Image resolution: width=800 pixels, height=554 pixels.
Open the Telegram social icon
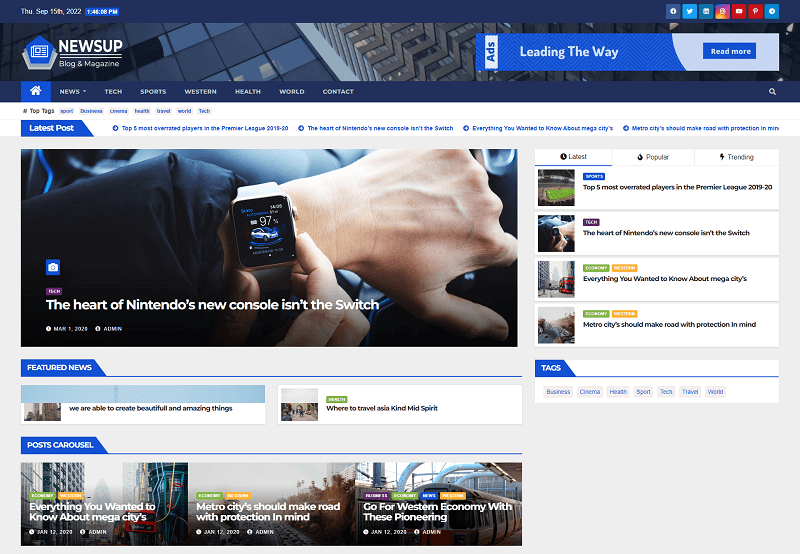pos(772,11)
